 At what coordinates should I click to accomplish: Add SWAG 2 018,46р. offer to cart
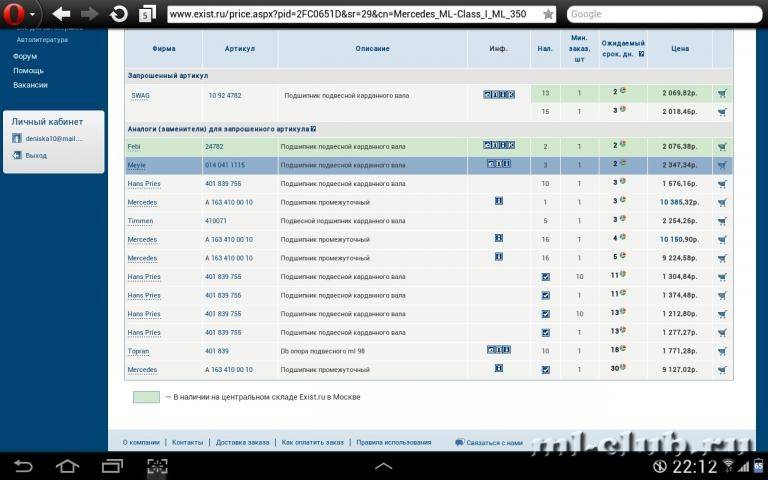coord(722,112)
